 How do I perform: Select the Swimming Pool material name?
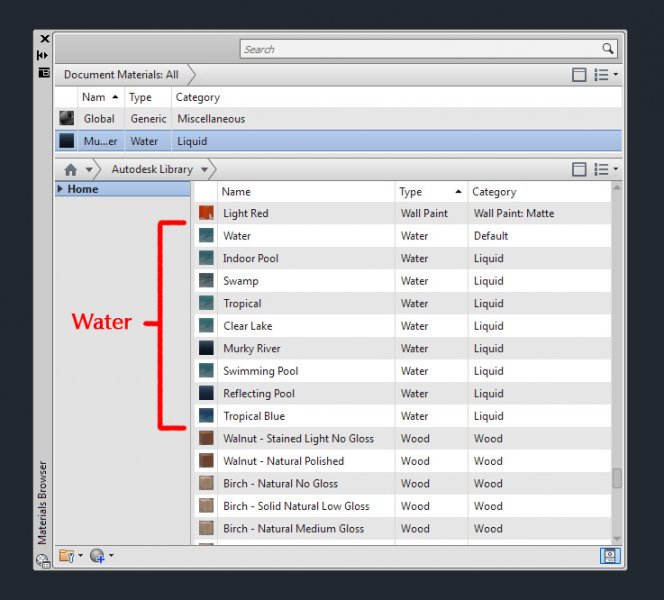point(260,371)
